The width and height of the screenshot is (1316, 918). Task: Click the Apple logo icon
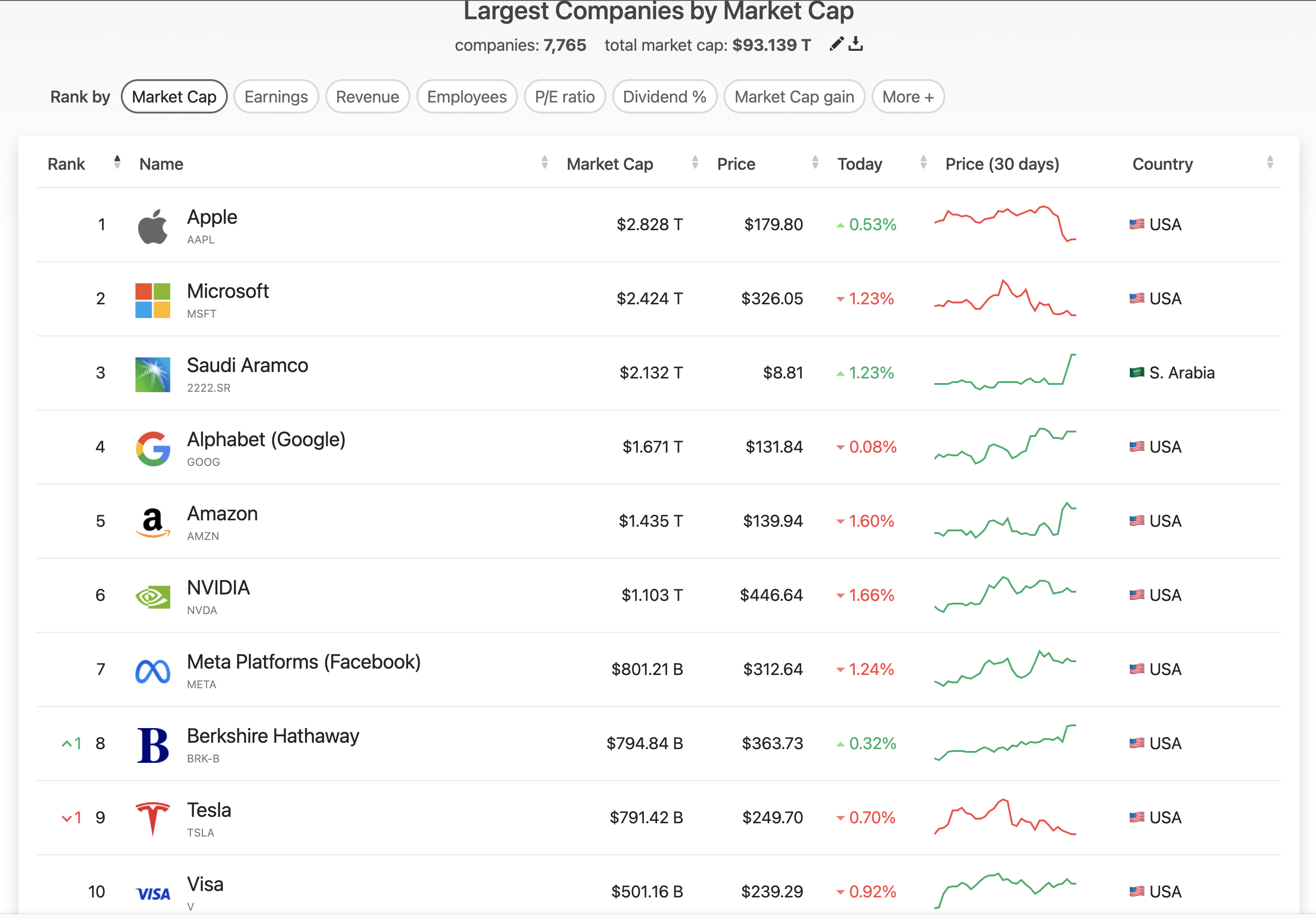coord(152,227)
